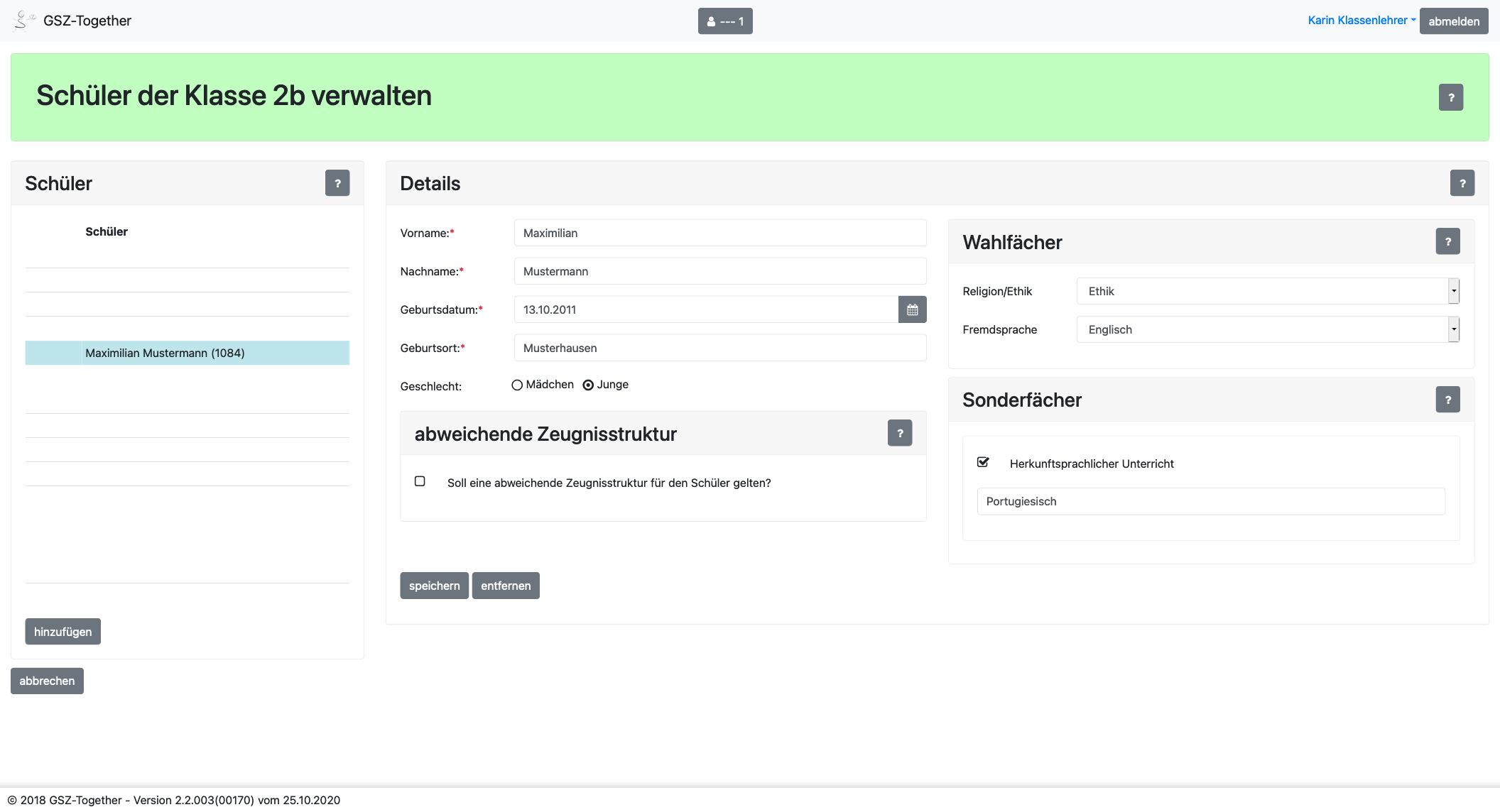Show help for Sonderfächer section
1500x812 pixels.
click(x=1447, y=400)
